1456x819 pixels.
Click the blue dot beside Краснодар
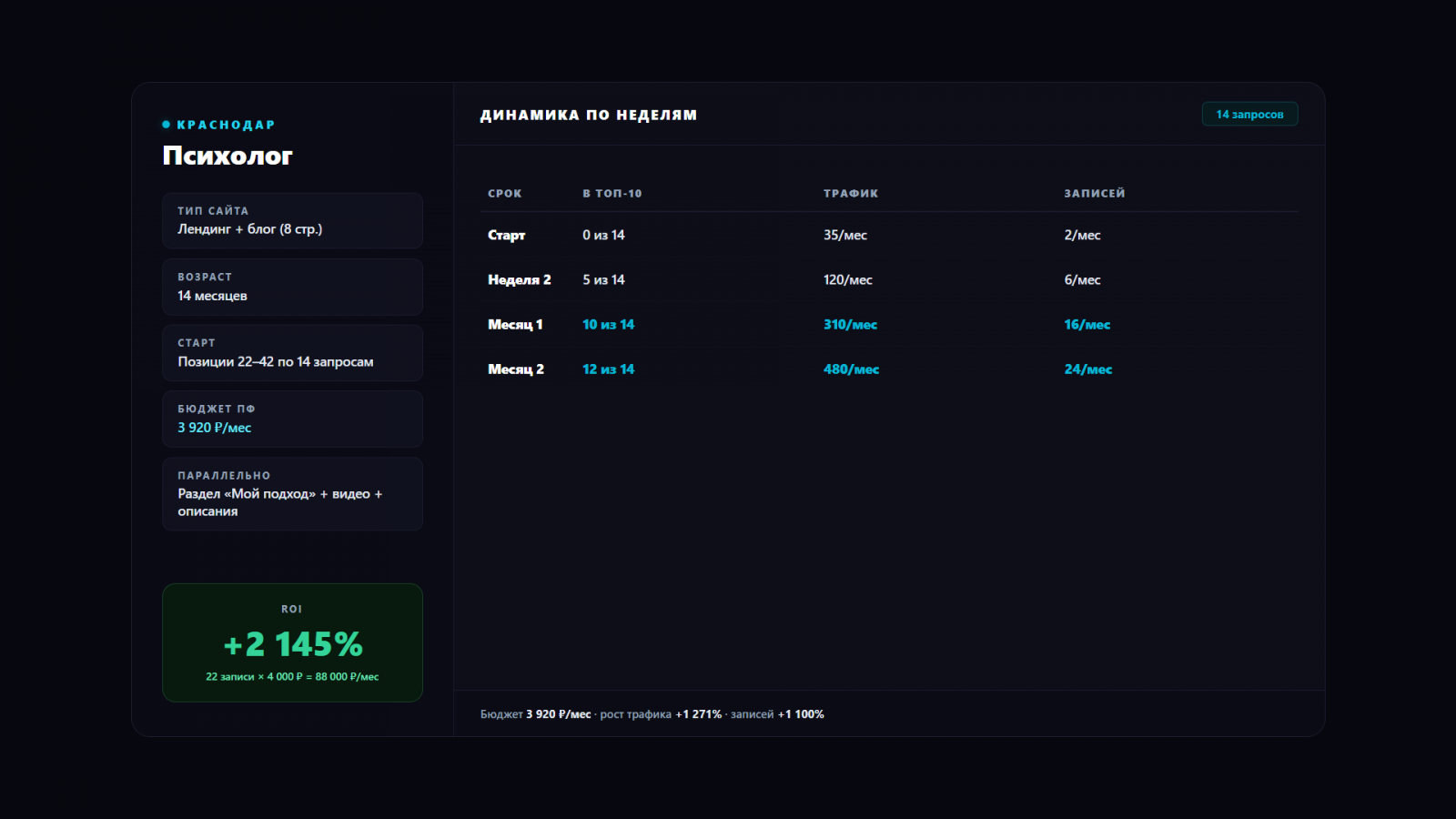[167, 125]
